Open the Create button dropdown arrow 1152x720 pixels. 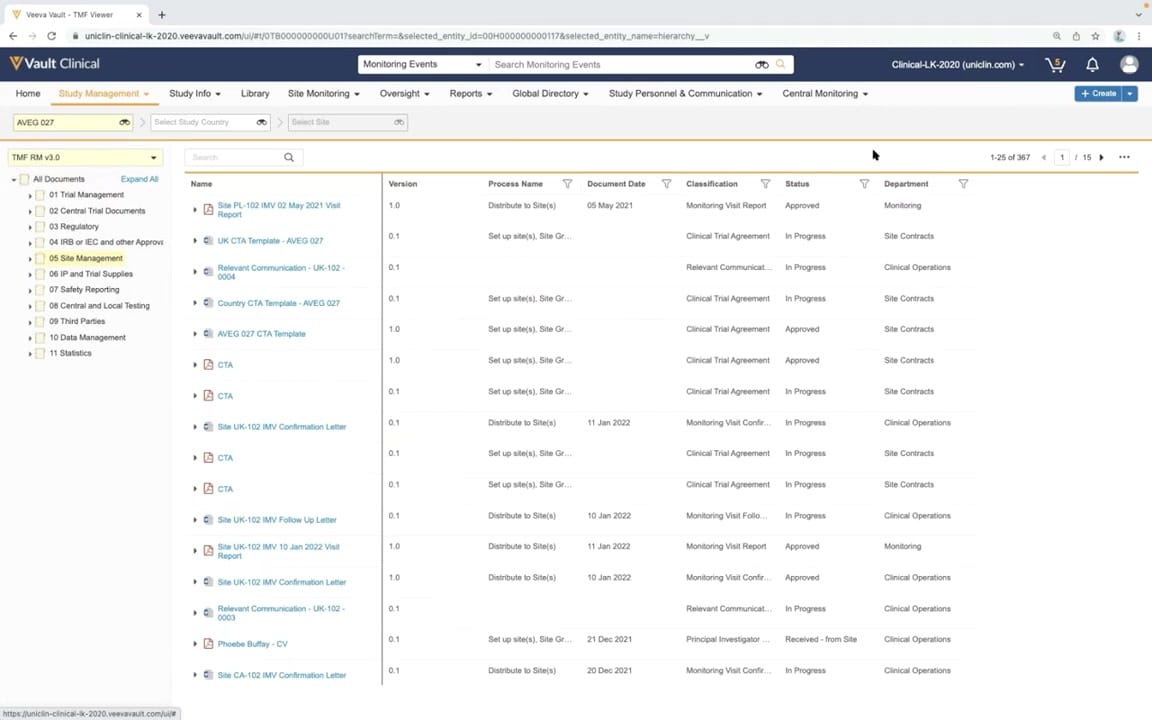click(1130, 93)
